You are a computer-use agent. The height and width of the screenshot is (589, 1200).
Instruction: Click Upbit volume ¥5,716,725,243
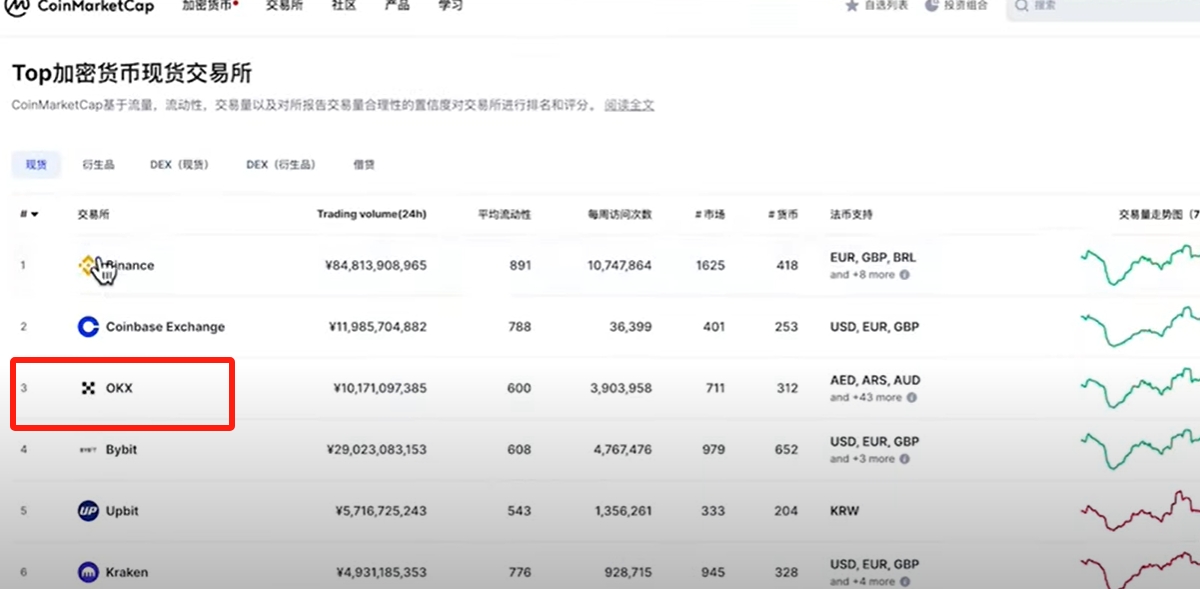tap(381, 511)
